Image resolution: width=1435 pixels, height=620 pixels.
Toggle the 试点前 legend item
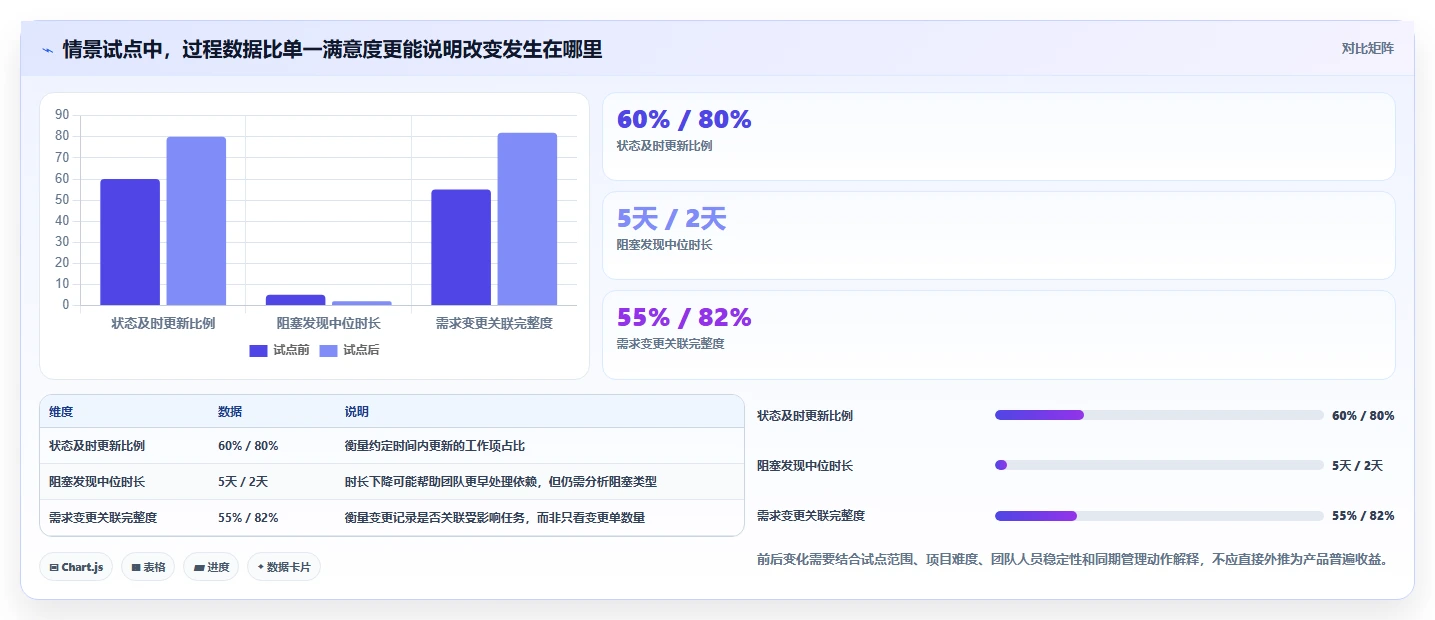pyautogui.click(x=279, y=350)
